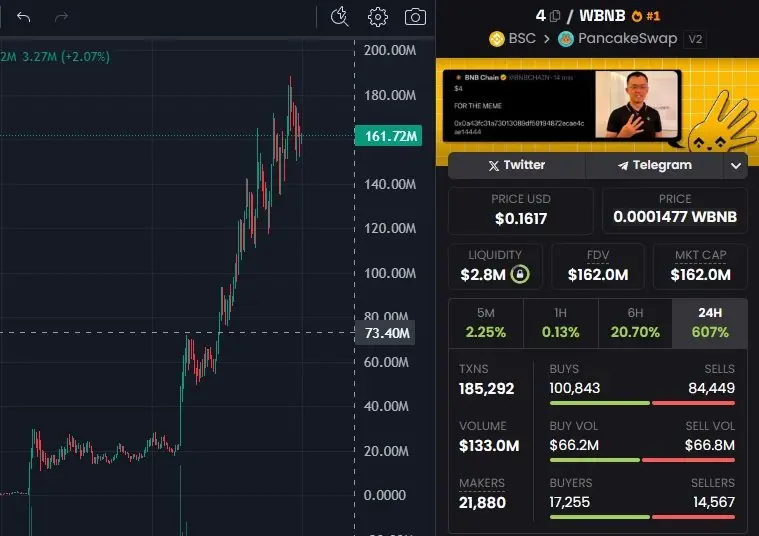Open quick search lightning icon
759x536 pixels.
click(x=339, y=16)
